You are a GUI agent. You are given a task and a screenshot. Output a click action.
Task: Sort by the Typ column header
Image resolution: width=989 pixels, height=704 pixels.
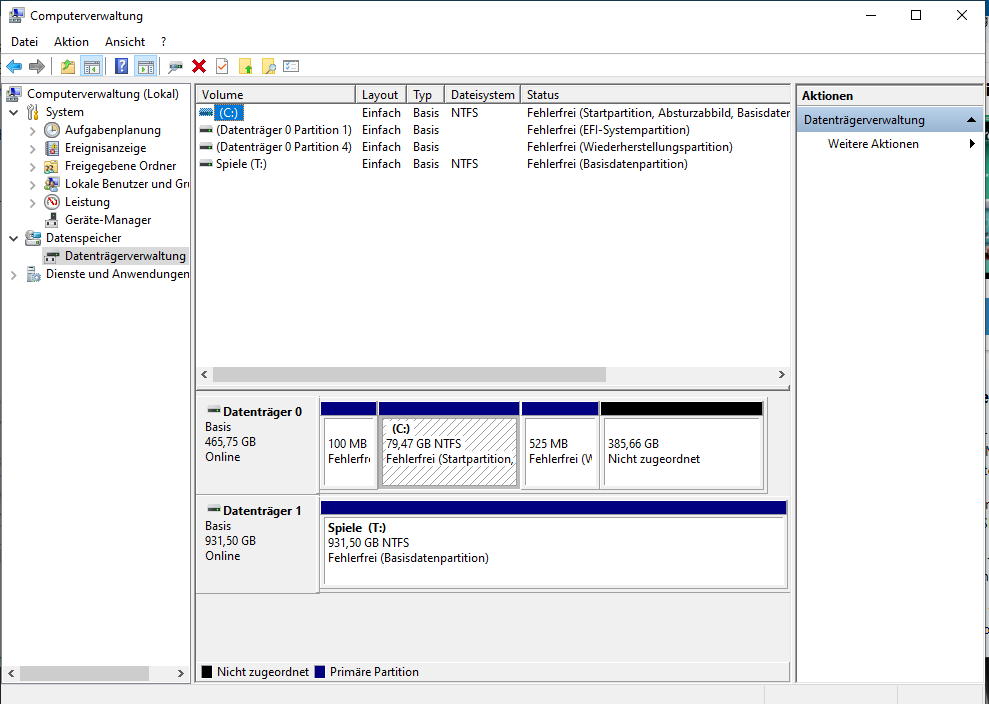click(426, 95)
